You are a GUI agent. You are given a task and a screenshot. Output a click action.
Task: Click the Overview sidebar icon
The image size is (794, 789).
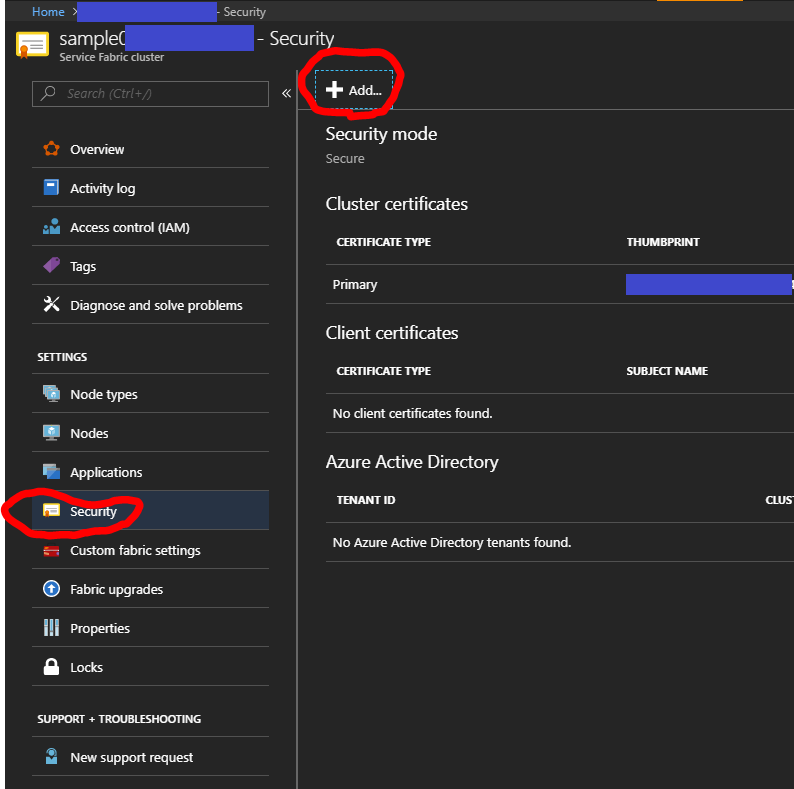51,149
